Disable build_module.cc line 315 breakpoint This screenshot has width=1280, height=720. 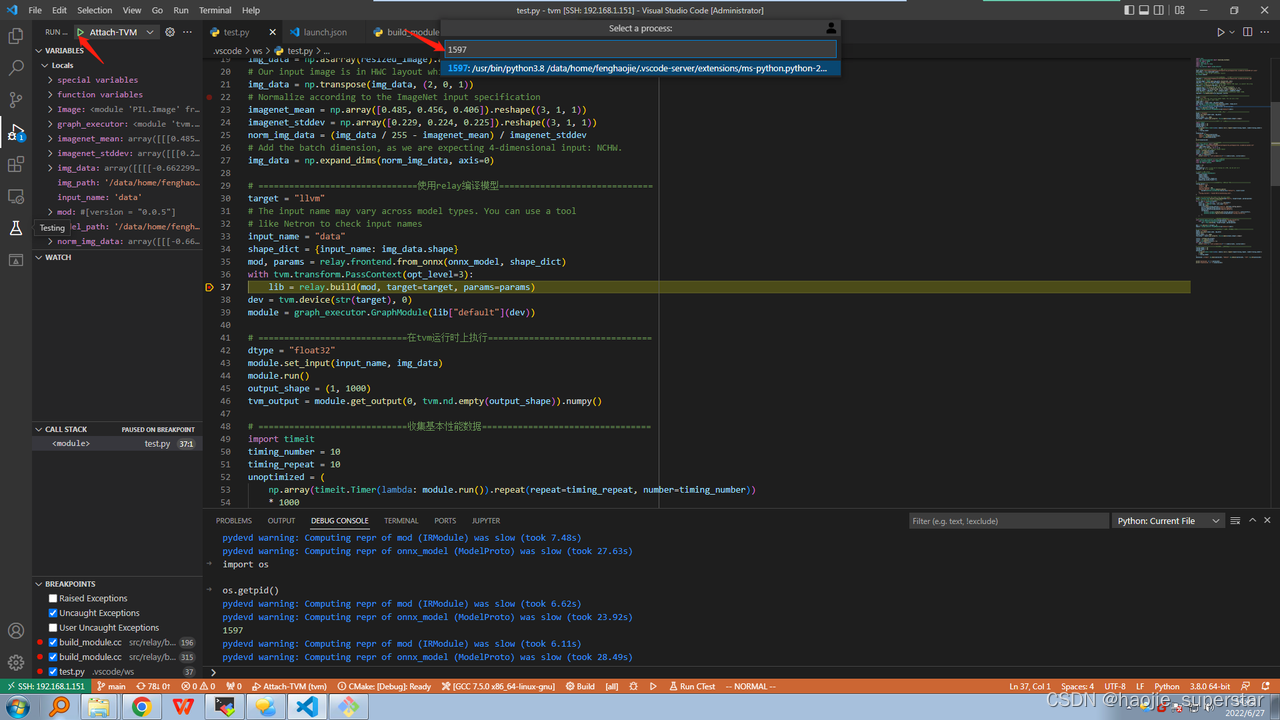point(53,657)
